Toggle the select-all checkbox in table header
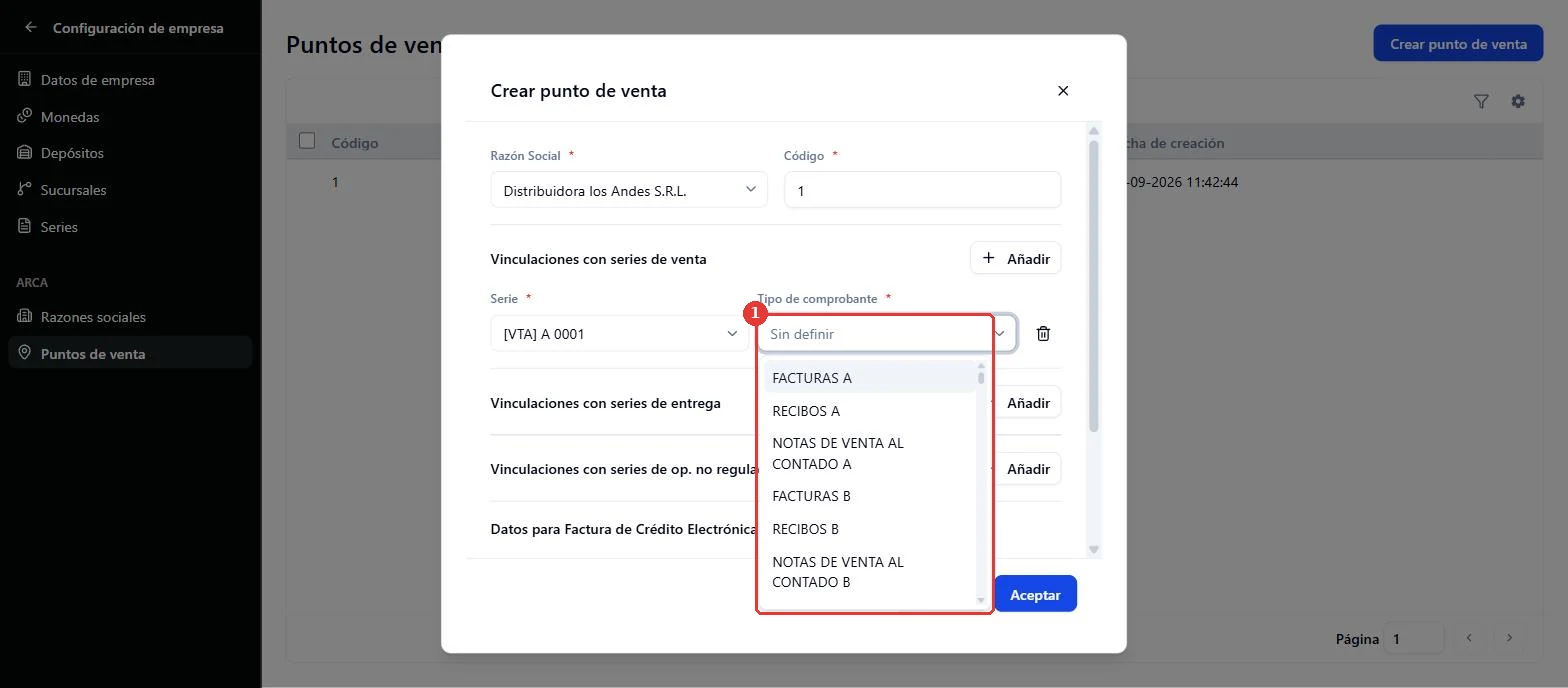Image resolution: width=1568 pixels, height=688 pixels. click(307, 141)
